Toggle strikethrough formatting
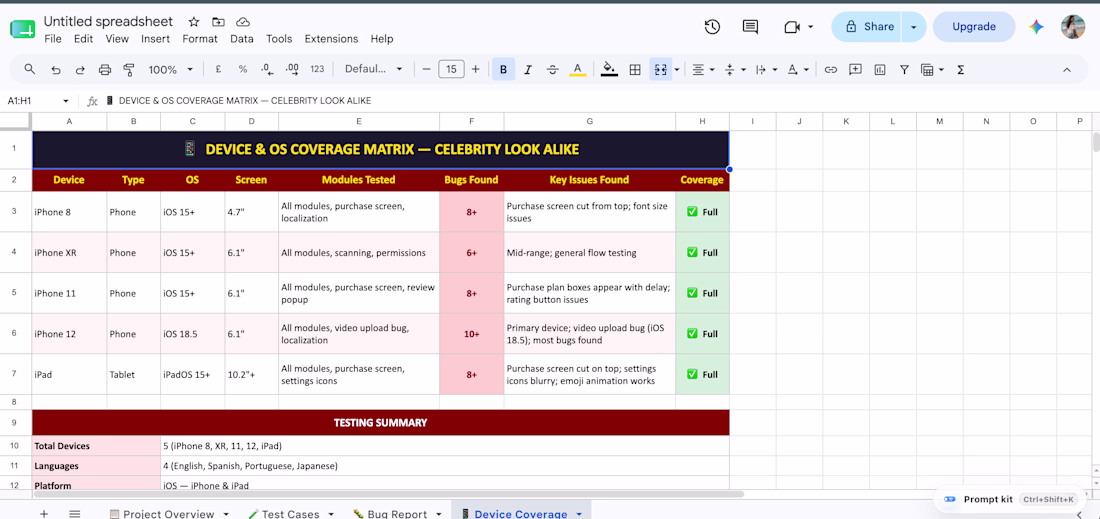 [552, 69]
